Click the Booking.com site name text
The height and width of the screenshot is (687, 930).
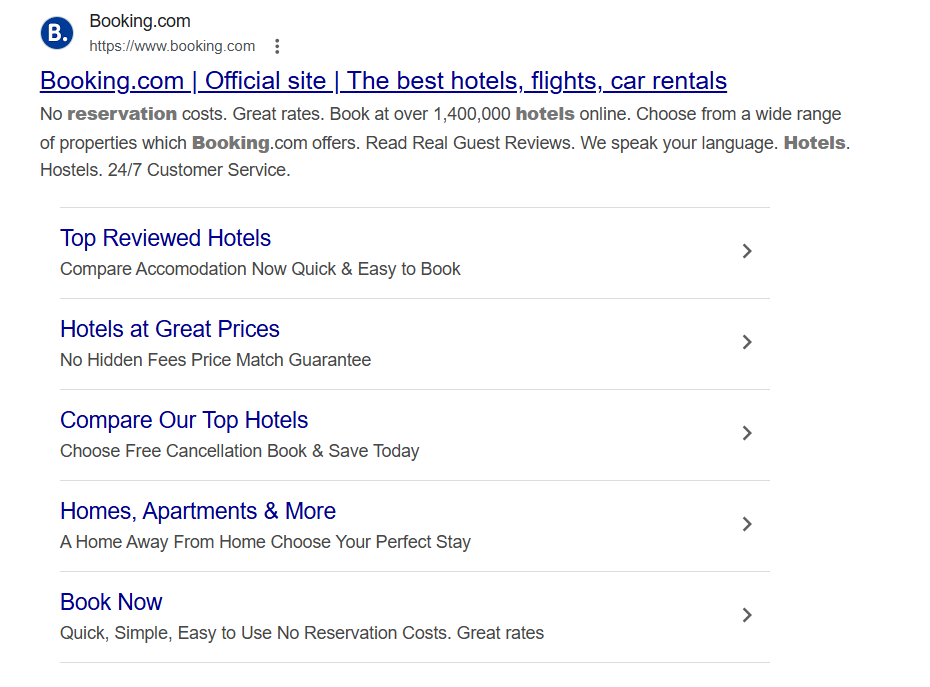click(140, 21)
